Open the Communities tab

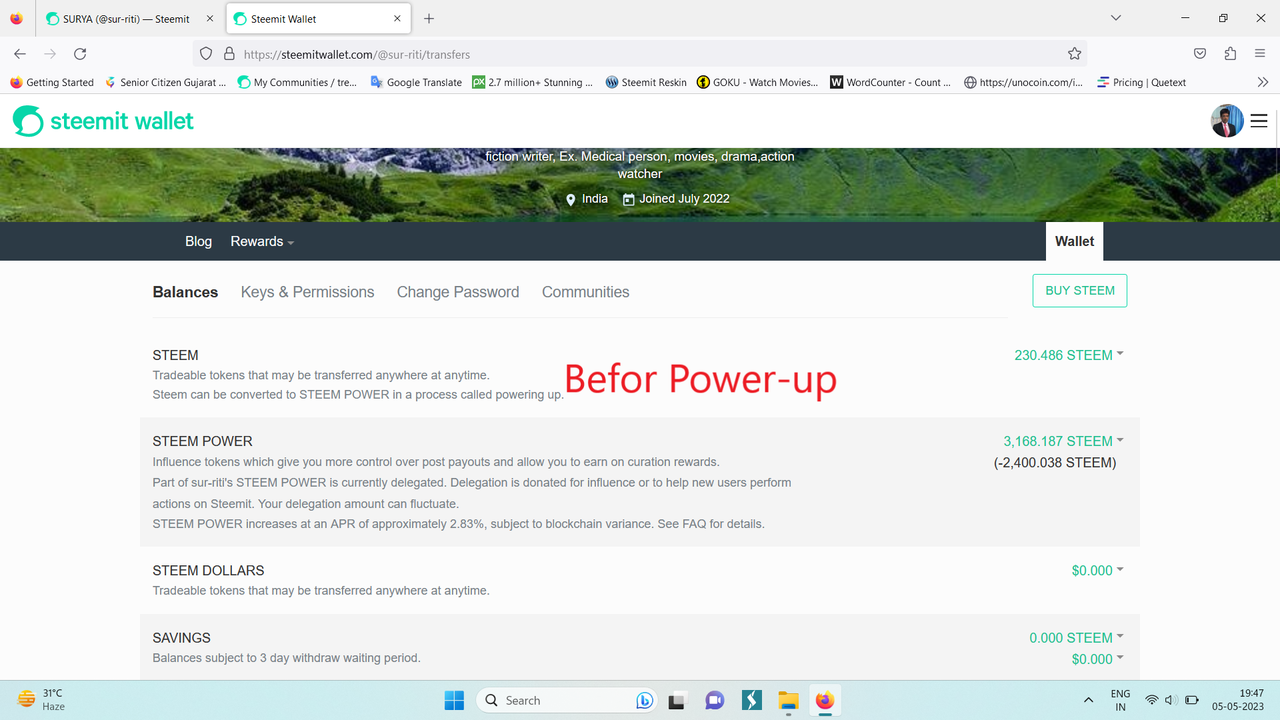click(x=586, y=292)
